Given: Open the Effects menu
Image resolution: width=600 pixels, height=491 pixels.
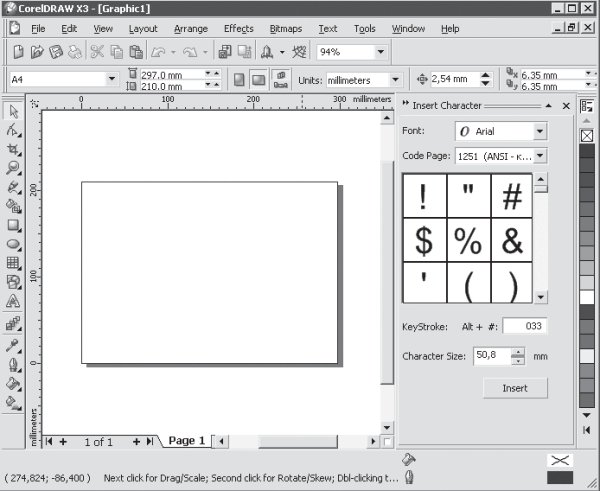Looking at the screenshot, I should [238, 29].
